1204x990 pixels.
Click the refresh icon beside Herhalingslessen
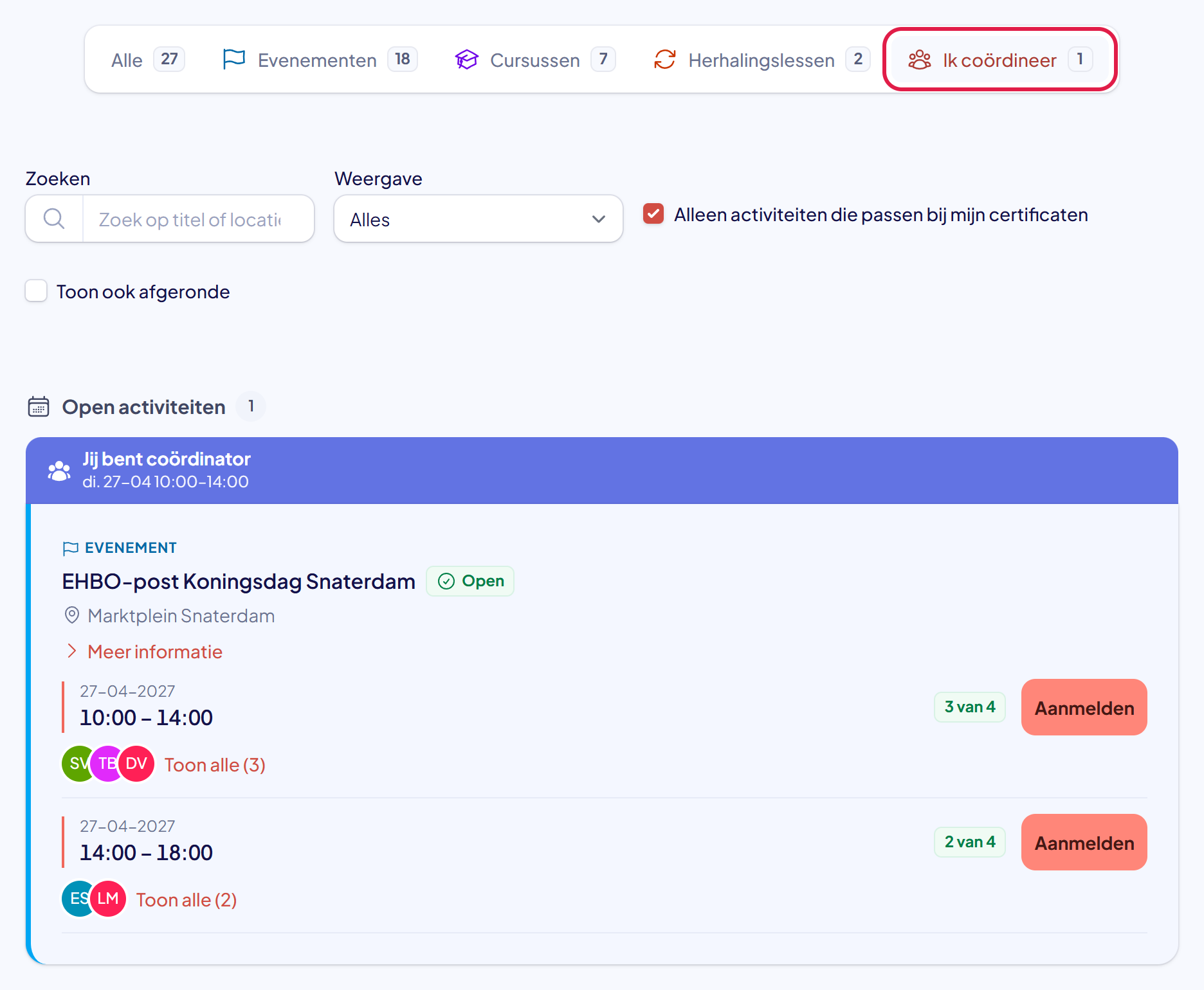click(x=665, y=60)
